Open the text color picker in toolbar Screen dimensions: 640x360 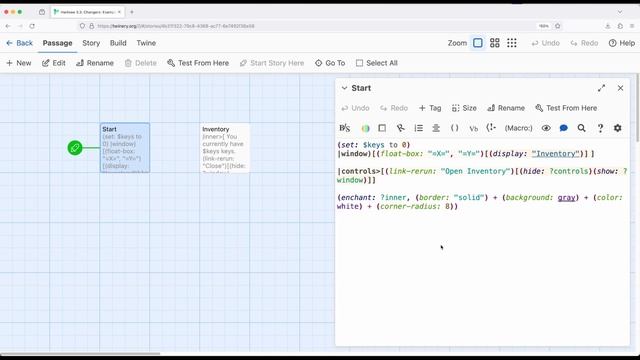[365, 128]
